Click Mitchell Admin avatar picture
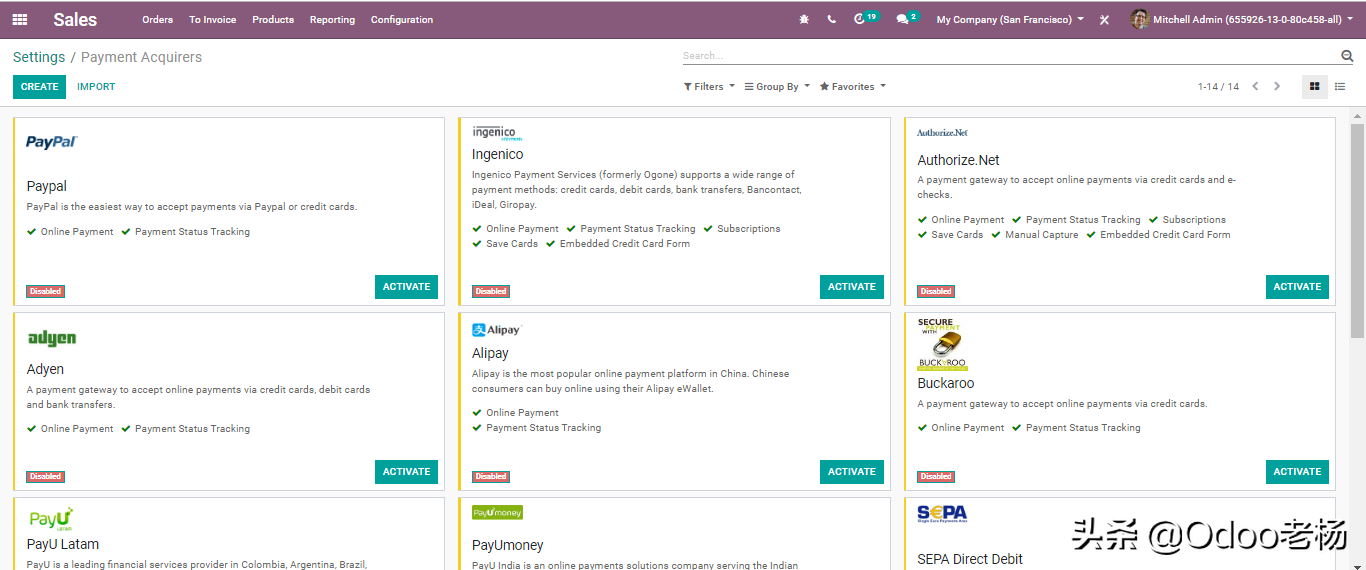This screenshot has height=570, width=1366. (1139, 19)
